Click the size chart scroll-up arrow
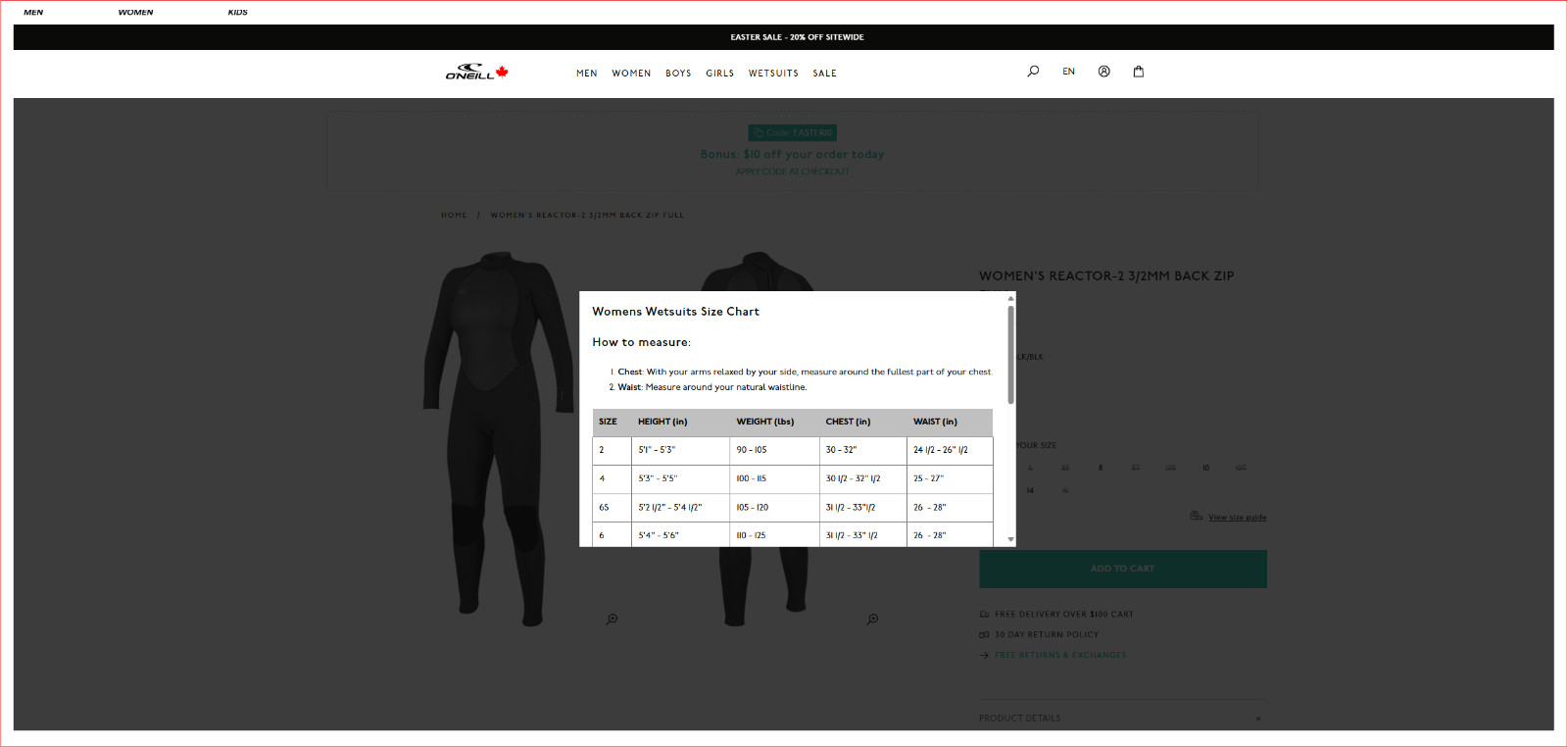 click(1010, 298)
